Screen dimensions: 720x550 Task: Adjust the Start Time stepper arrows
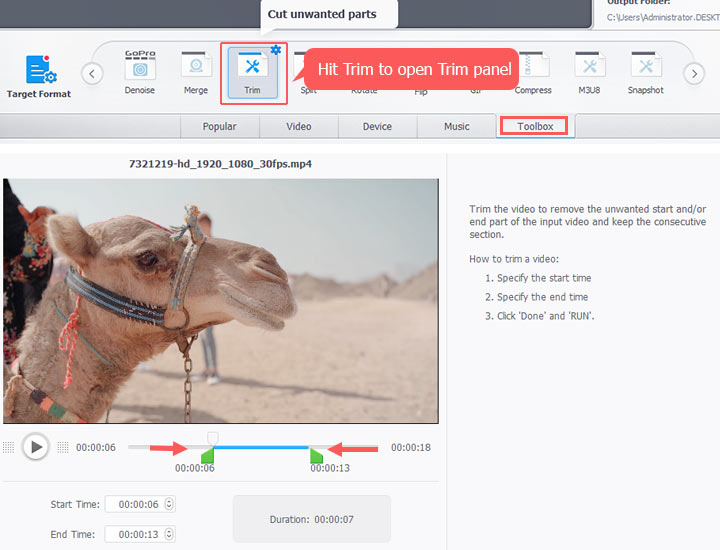click(x=169, y=504)
